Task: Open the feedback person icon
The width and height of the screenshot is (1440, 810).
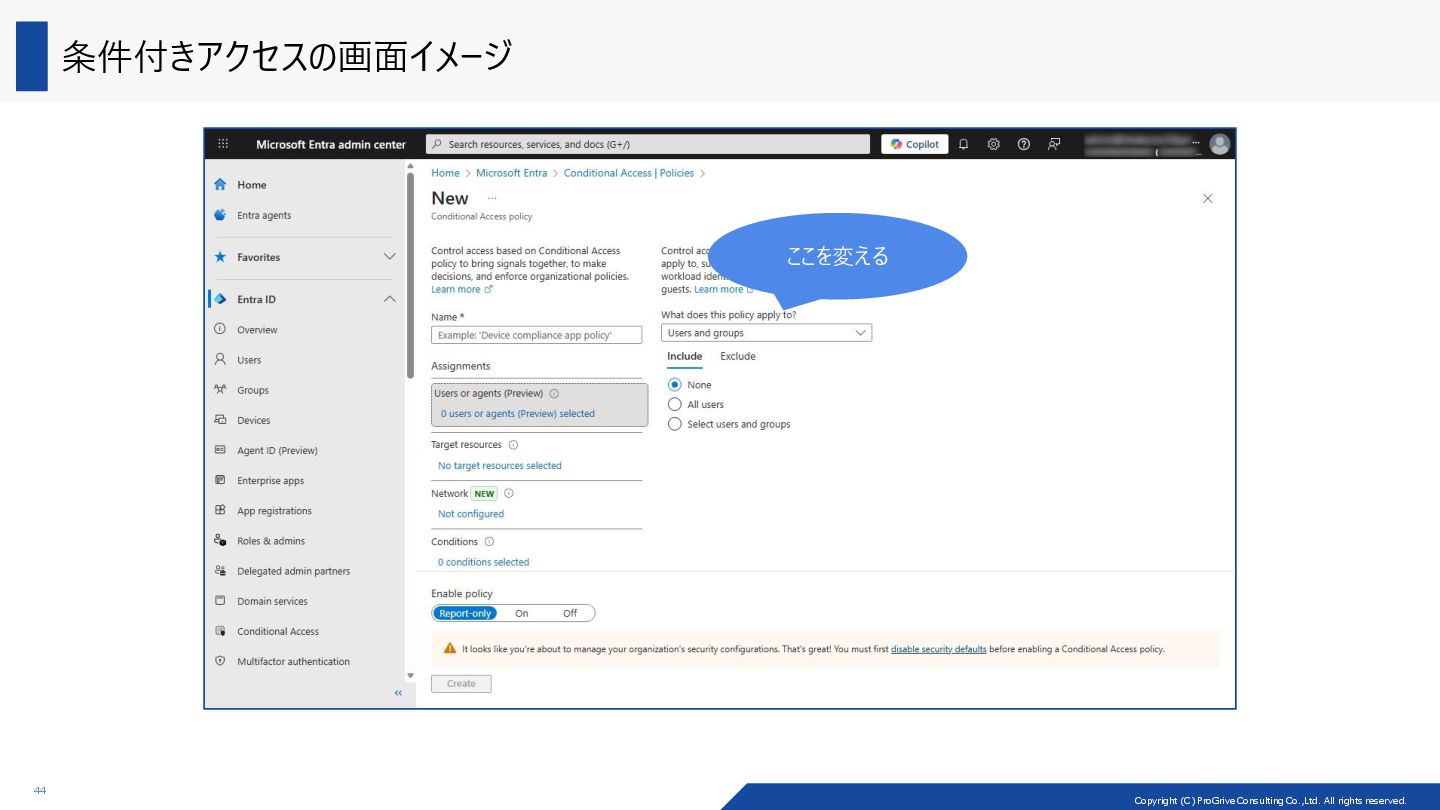Action: click(x=1054, y=144)
